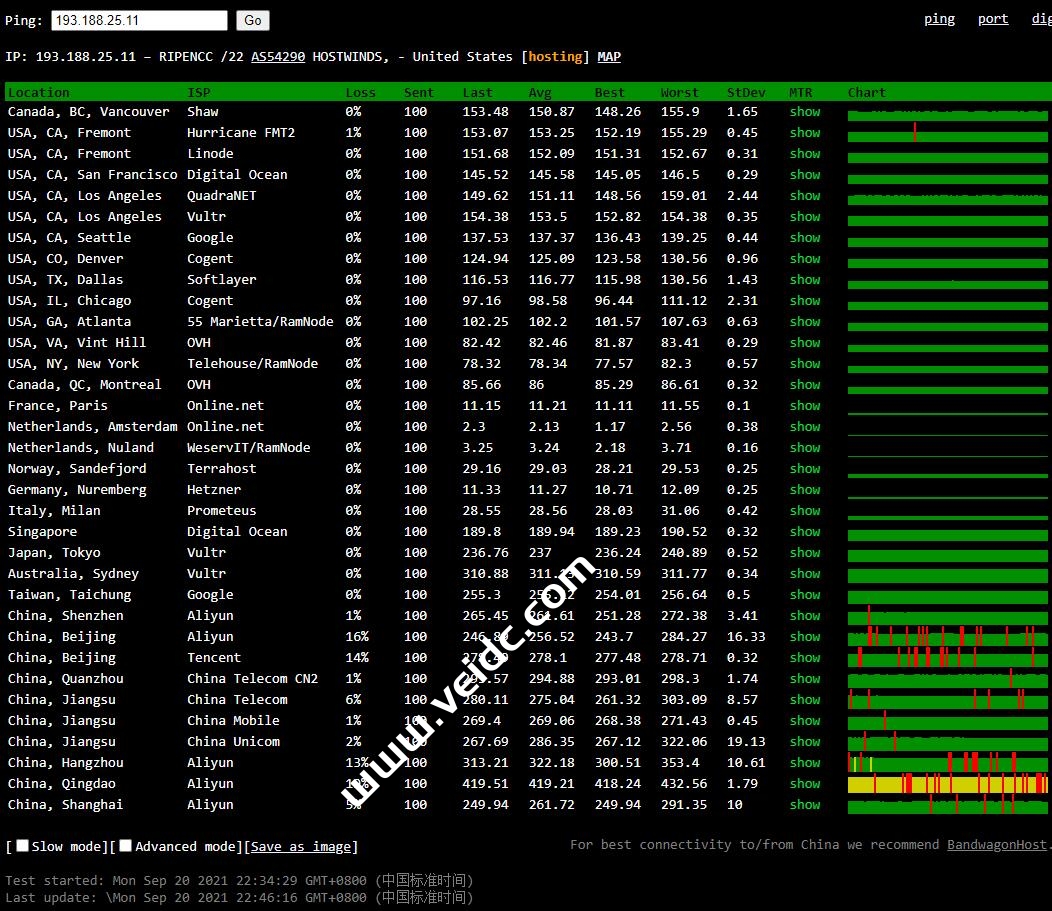Click the Go button next to Ping field
The height and width of the screenshot is (911, 1052).
[253, 20]
